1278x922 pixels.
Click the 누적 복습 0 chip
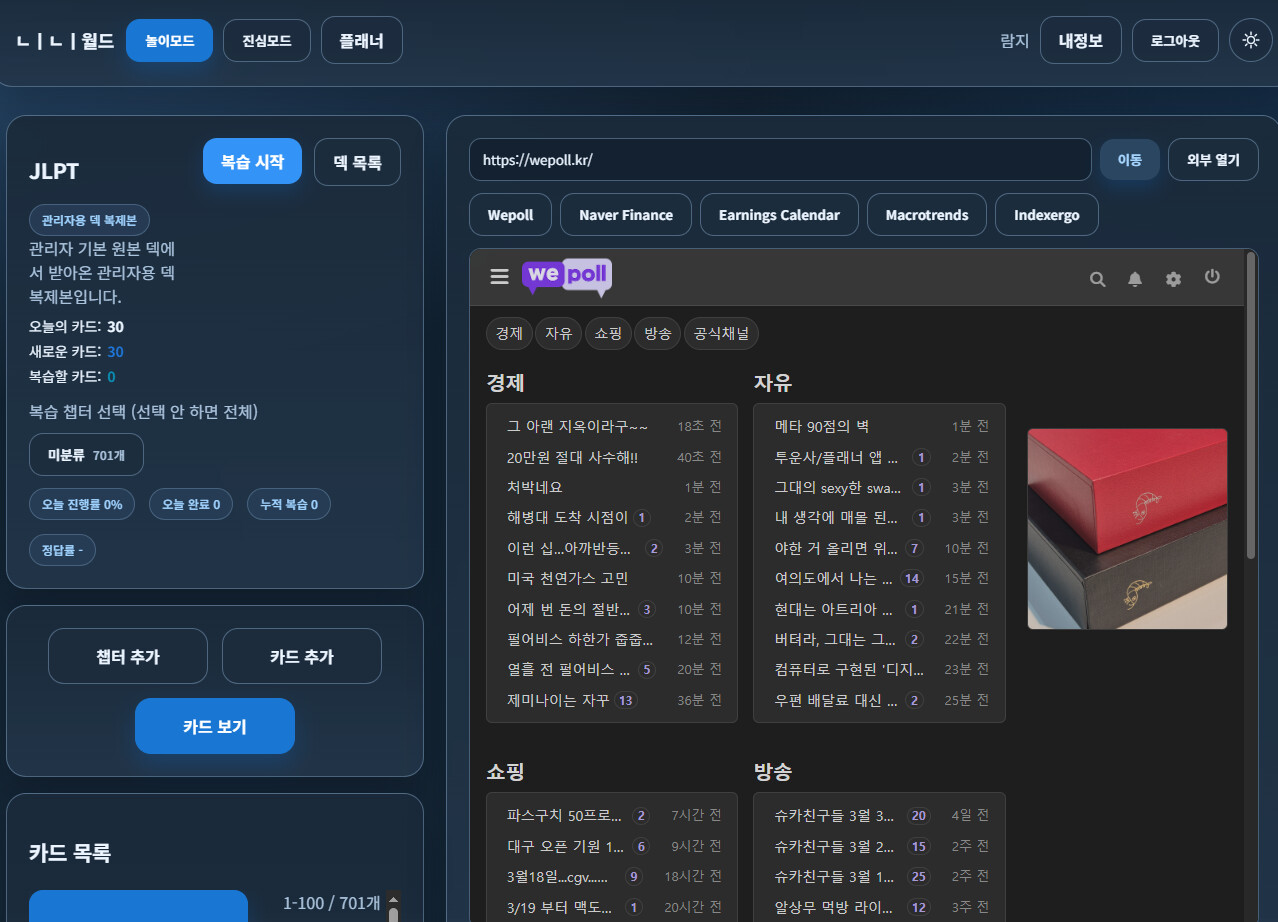[x=289, y=504]
